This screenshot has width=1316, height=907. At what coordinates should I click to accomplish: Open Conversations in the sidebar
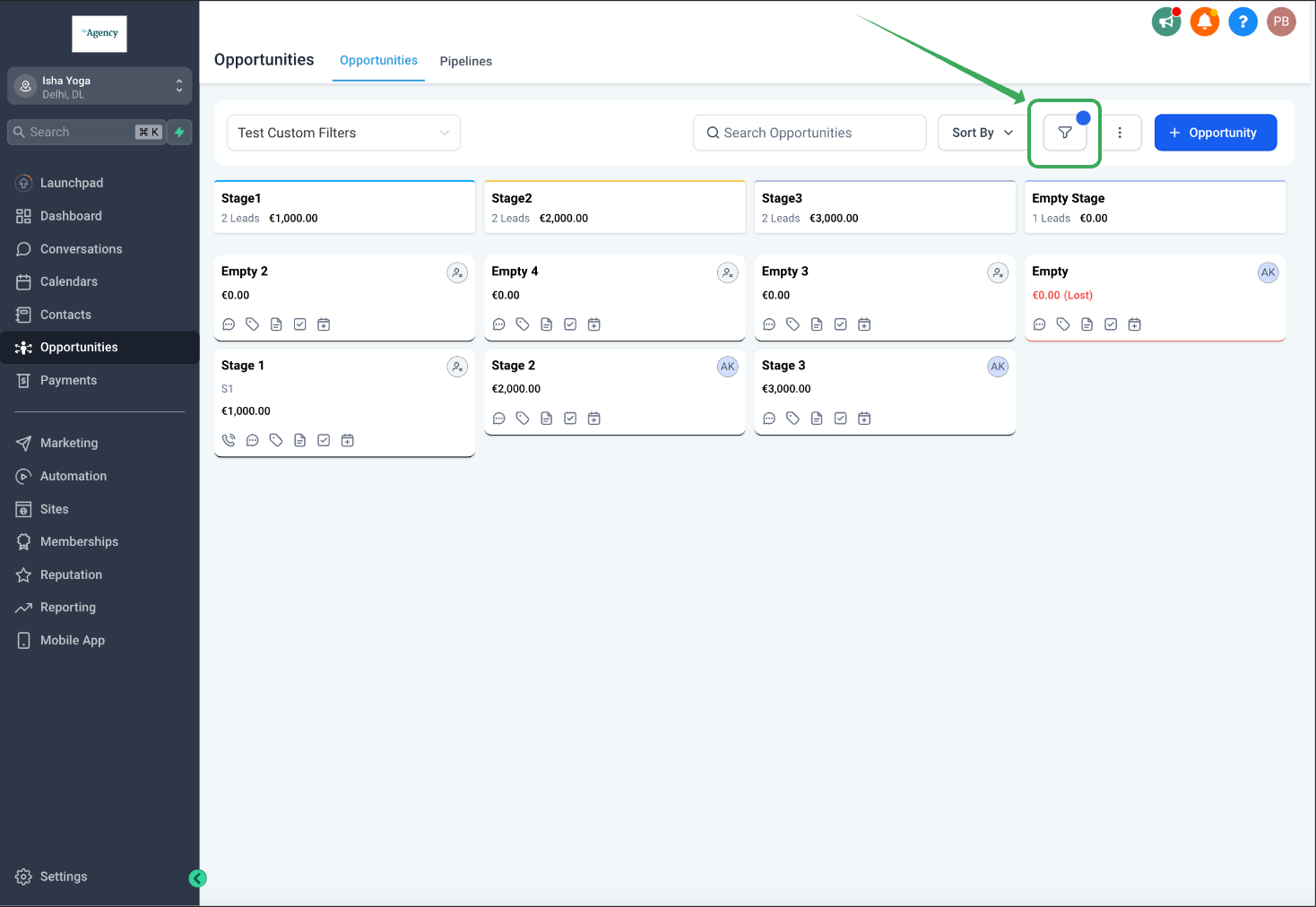(81, 249)
